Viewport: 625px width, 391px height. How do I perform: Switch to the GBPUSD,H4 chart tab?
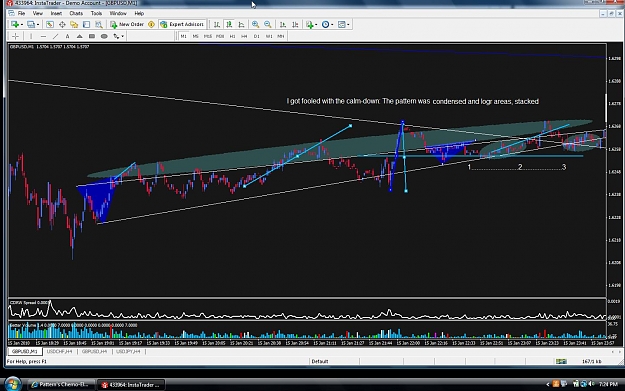(x=94, y=352)
